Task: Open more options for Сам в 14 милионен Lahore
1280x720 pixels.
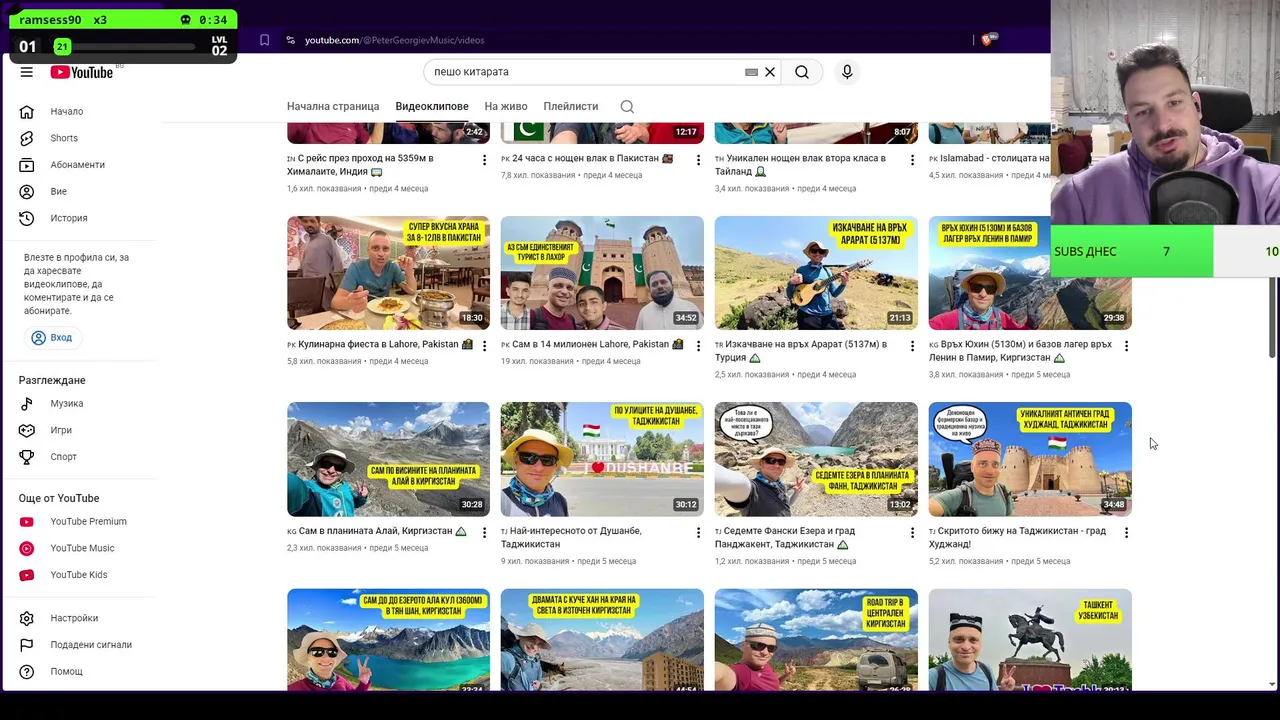Action: tap(698, 346)
